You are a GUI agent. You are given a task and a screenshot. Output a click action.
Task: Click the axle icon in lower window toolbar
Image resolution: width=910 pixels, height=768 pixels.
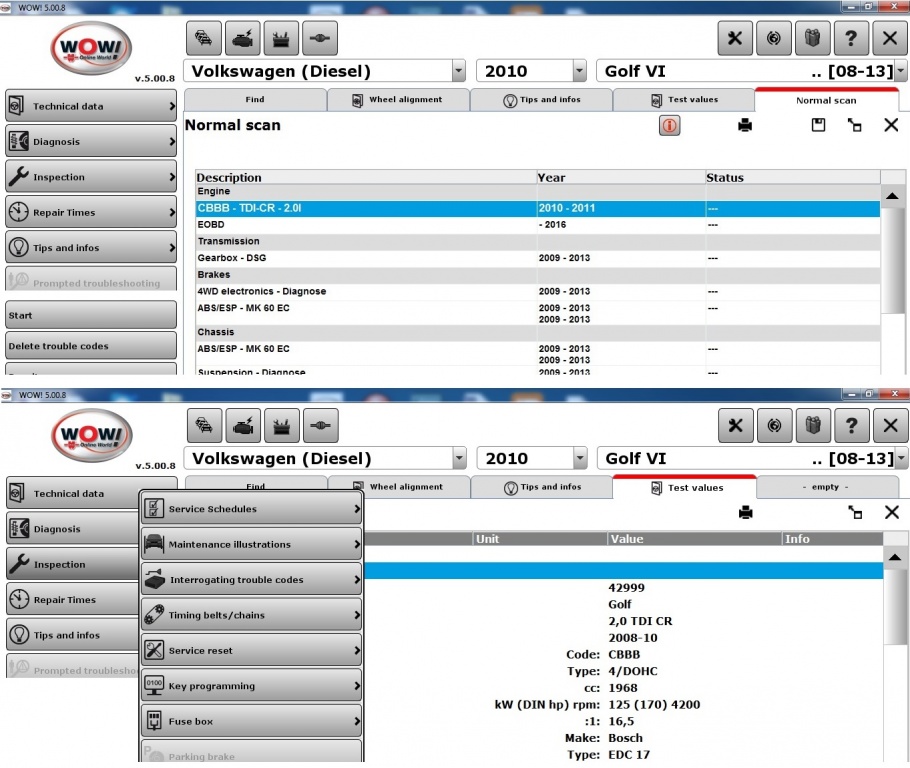[320, 426]
